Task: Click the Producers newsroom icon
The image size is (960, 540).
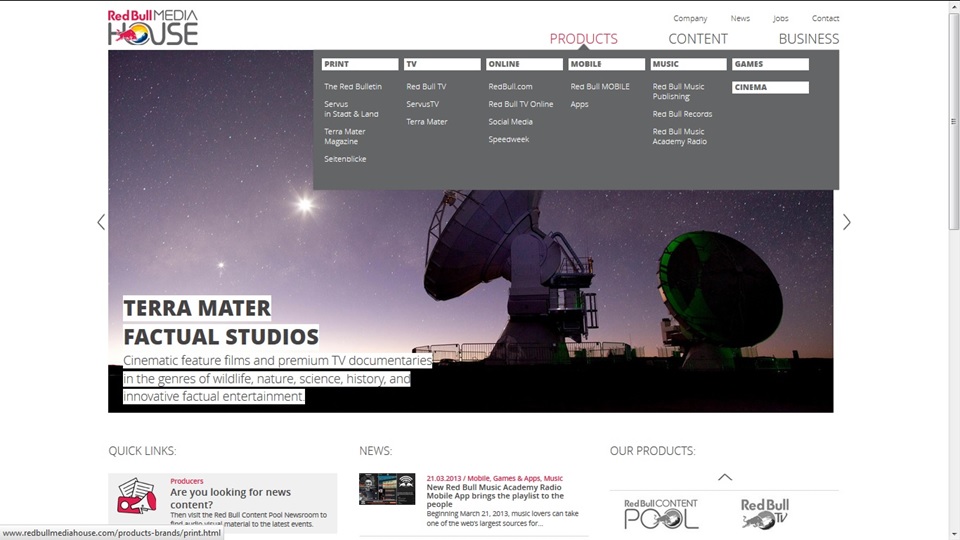Action: (137, 495)
